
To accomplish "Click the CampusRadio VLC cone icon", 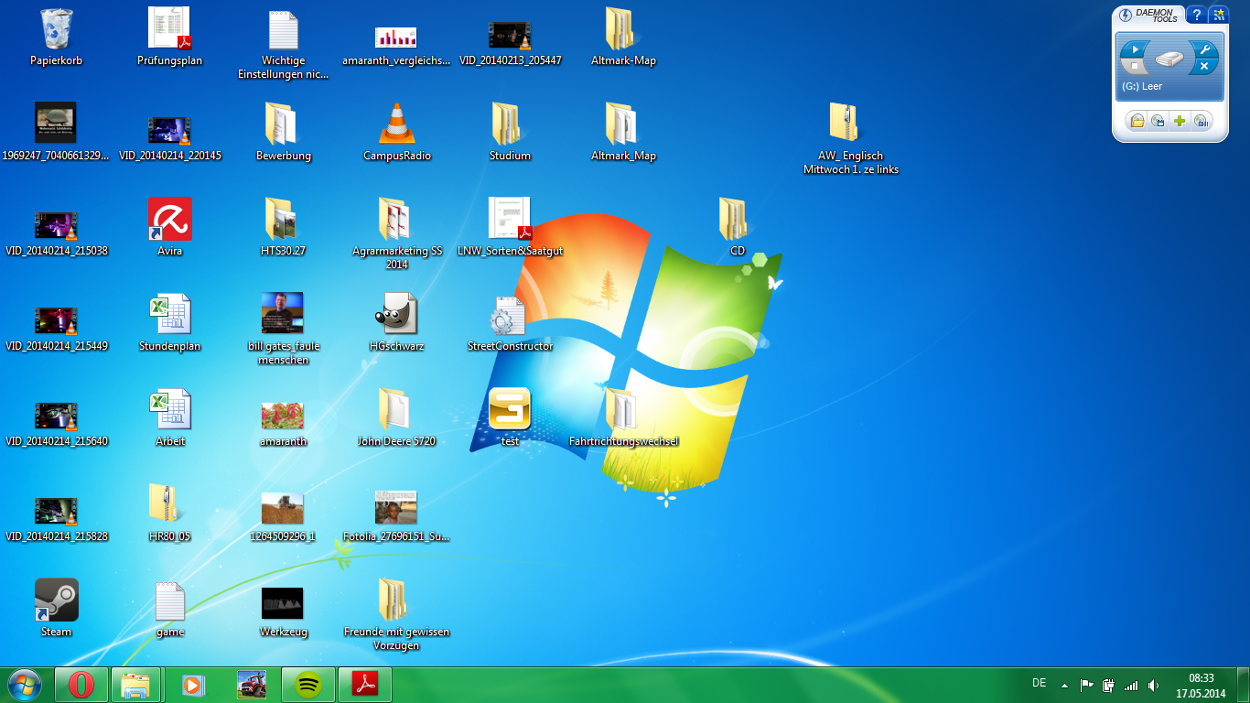I will (x=397, y=125).
